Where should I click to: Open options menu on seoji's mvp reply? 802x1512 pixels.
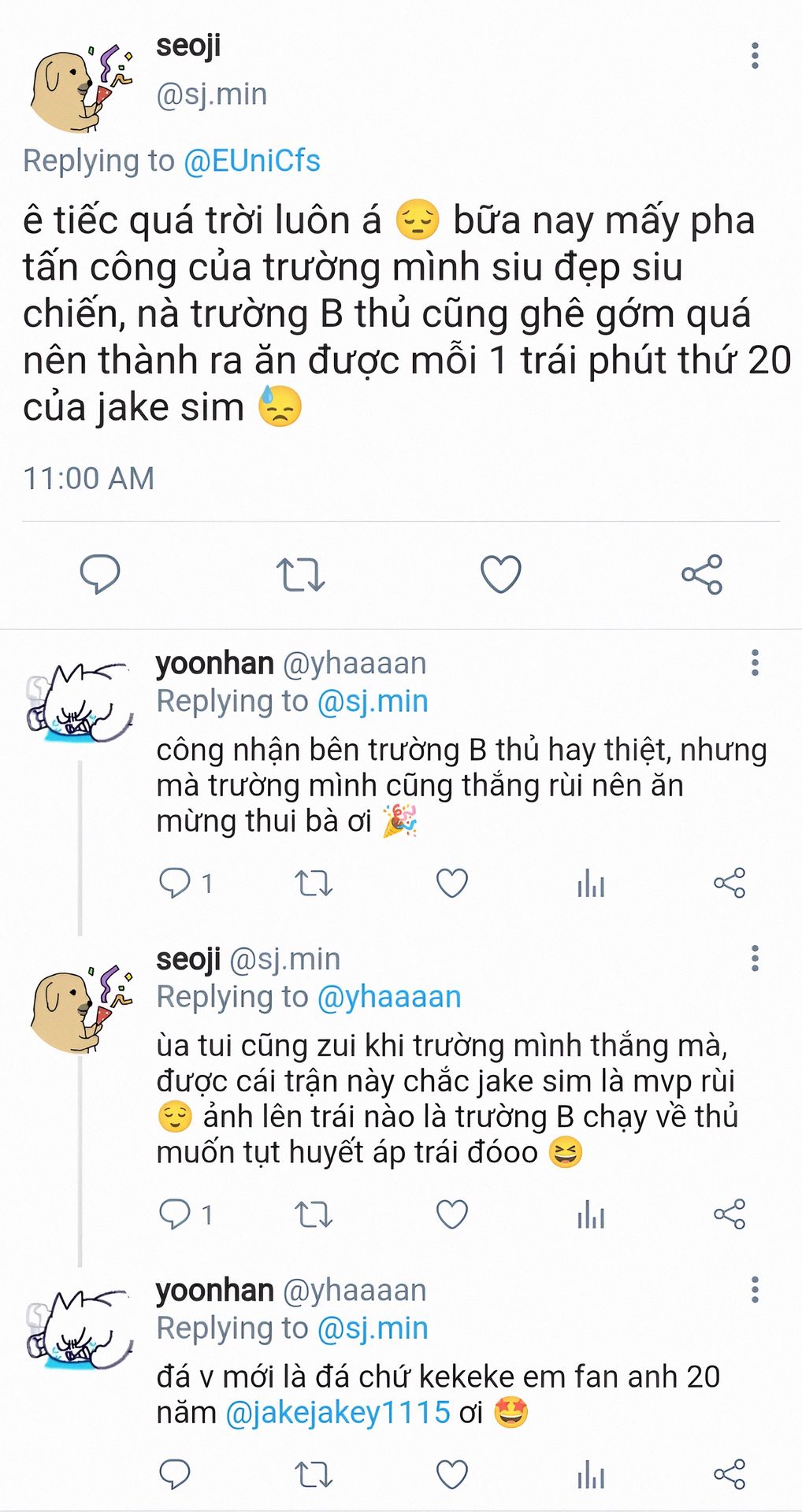coord(755,958)
